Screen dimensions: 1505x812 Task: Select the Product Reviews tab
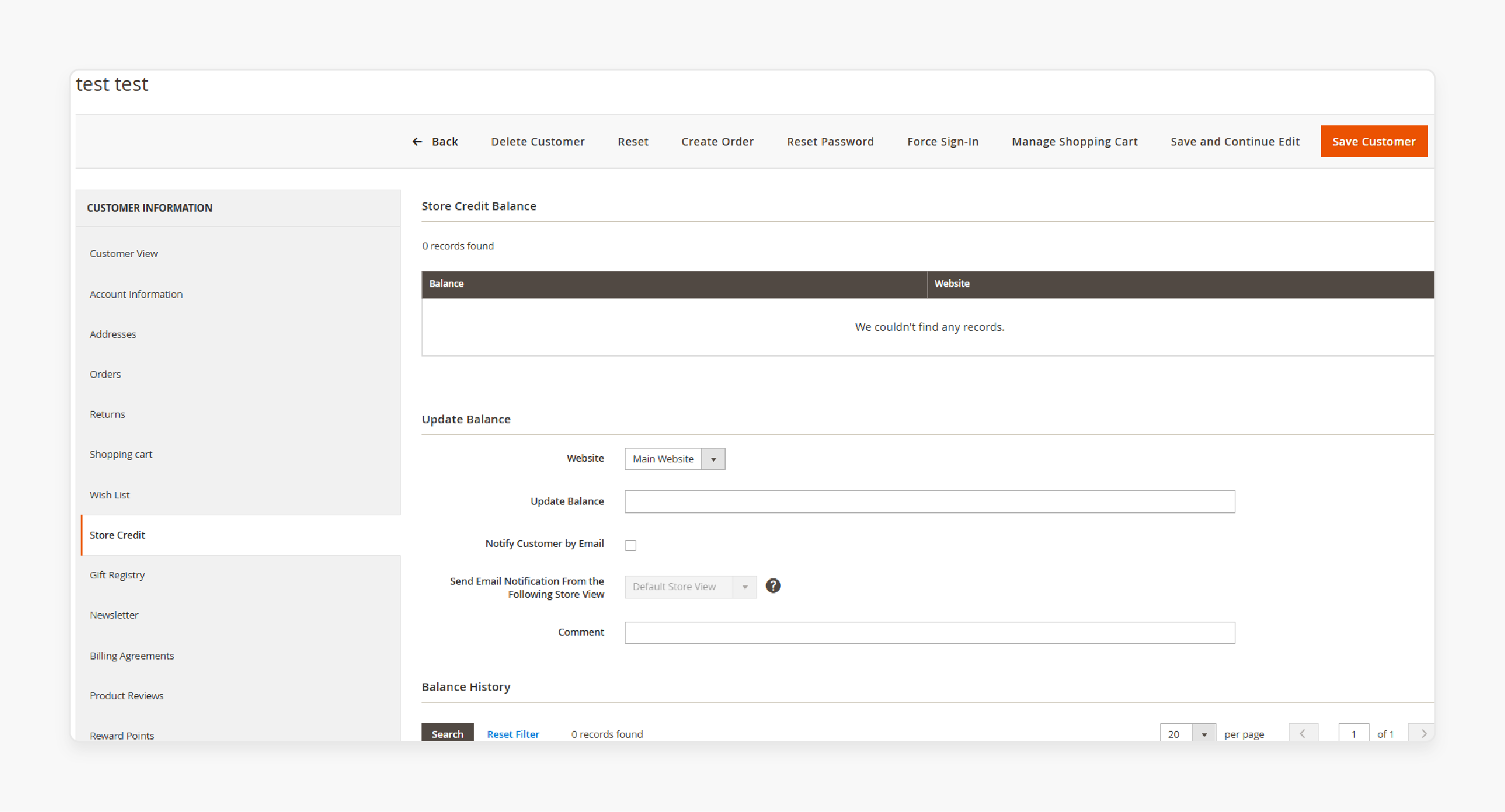127,695
